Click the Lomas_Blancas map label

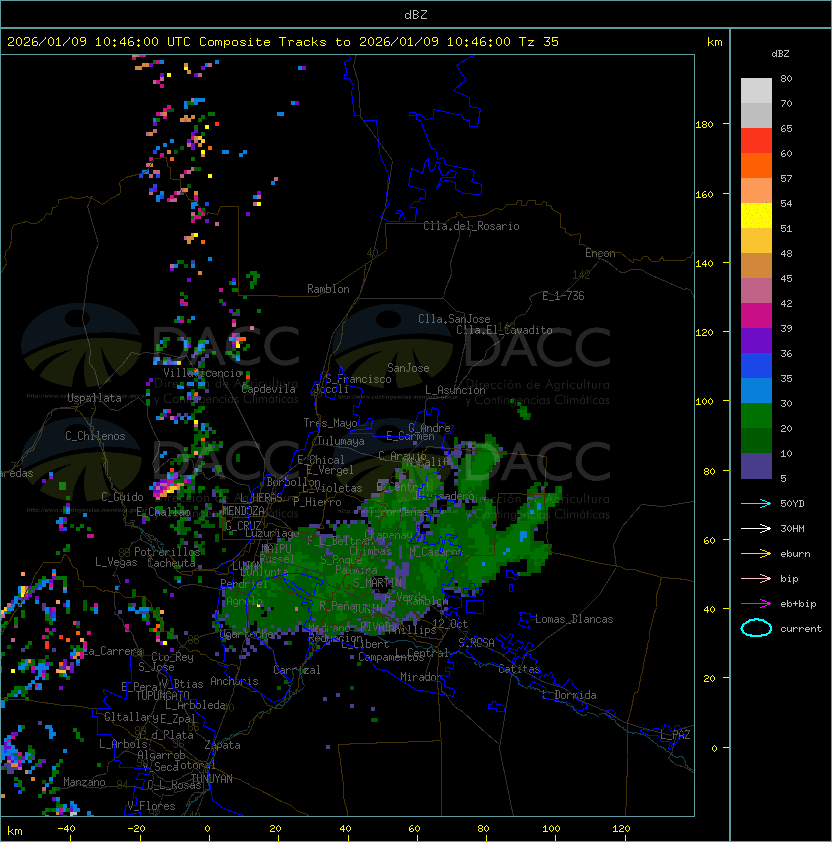tap(574, 619)
